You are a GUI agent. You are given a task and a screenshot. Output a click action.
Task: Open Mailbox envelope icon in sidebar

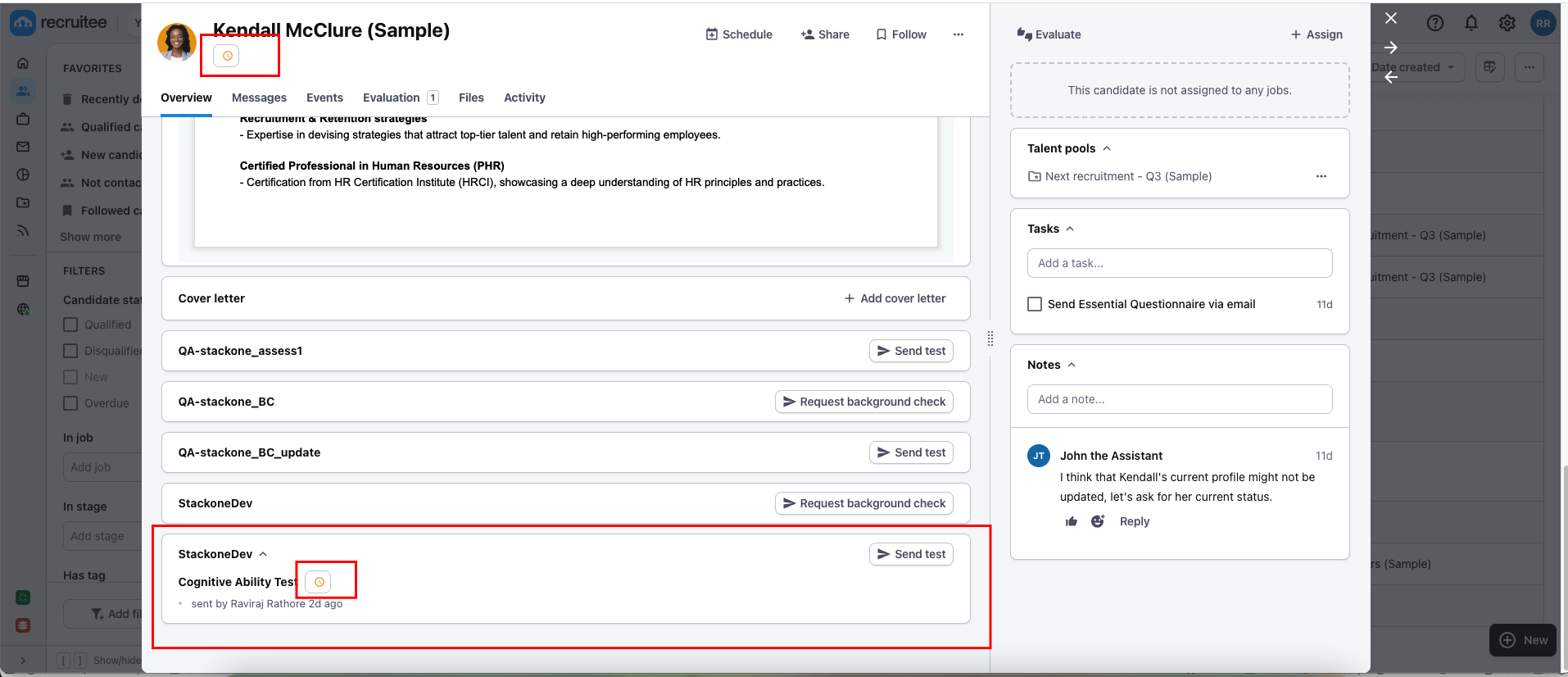23,147
